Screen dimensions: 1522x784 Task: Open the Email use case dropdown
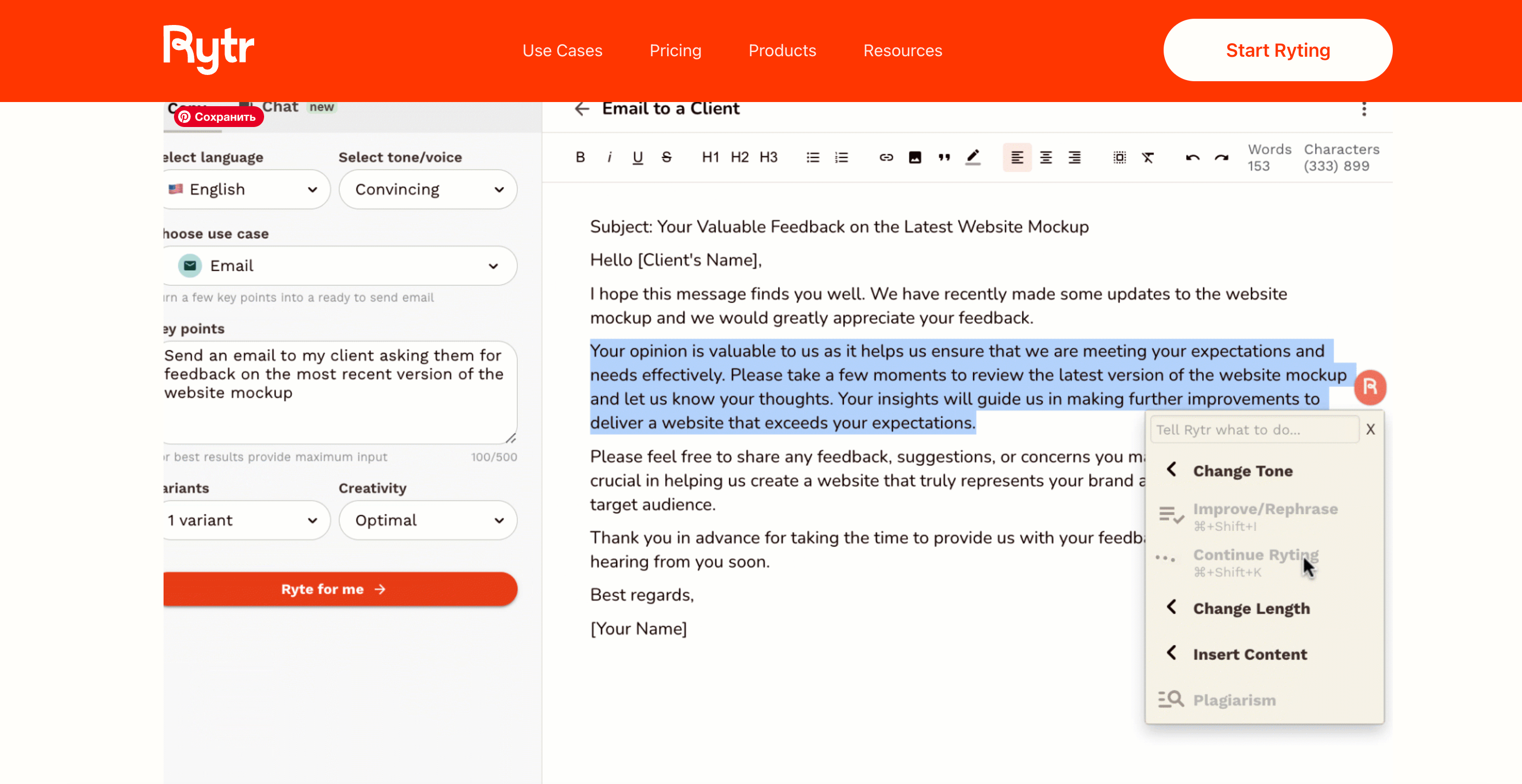pyautogui.click(x=340, y=265)
